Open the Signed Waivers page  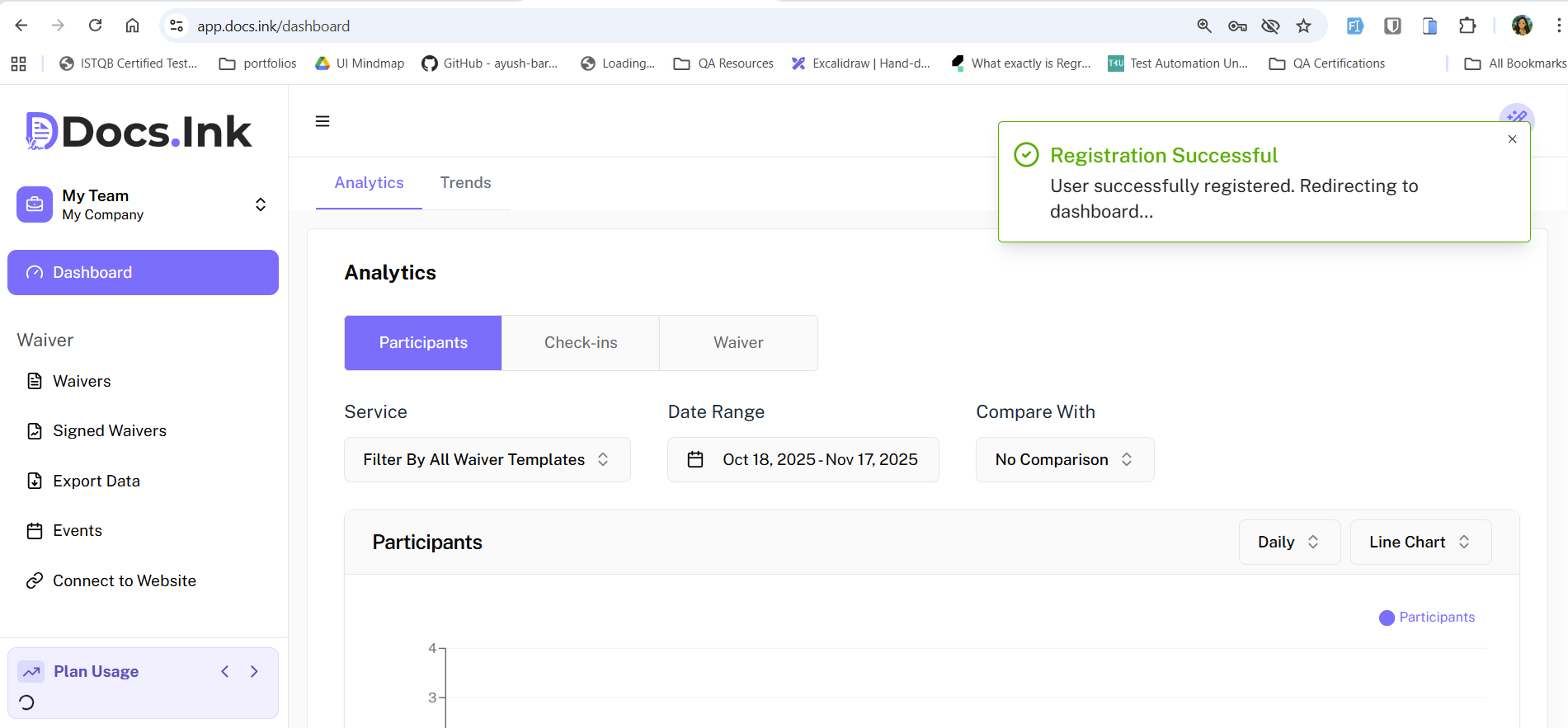(109, 431)
